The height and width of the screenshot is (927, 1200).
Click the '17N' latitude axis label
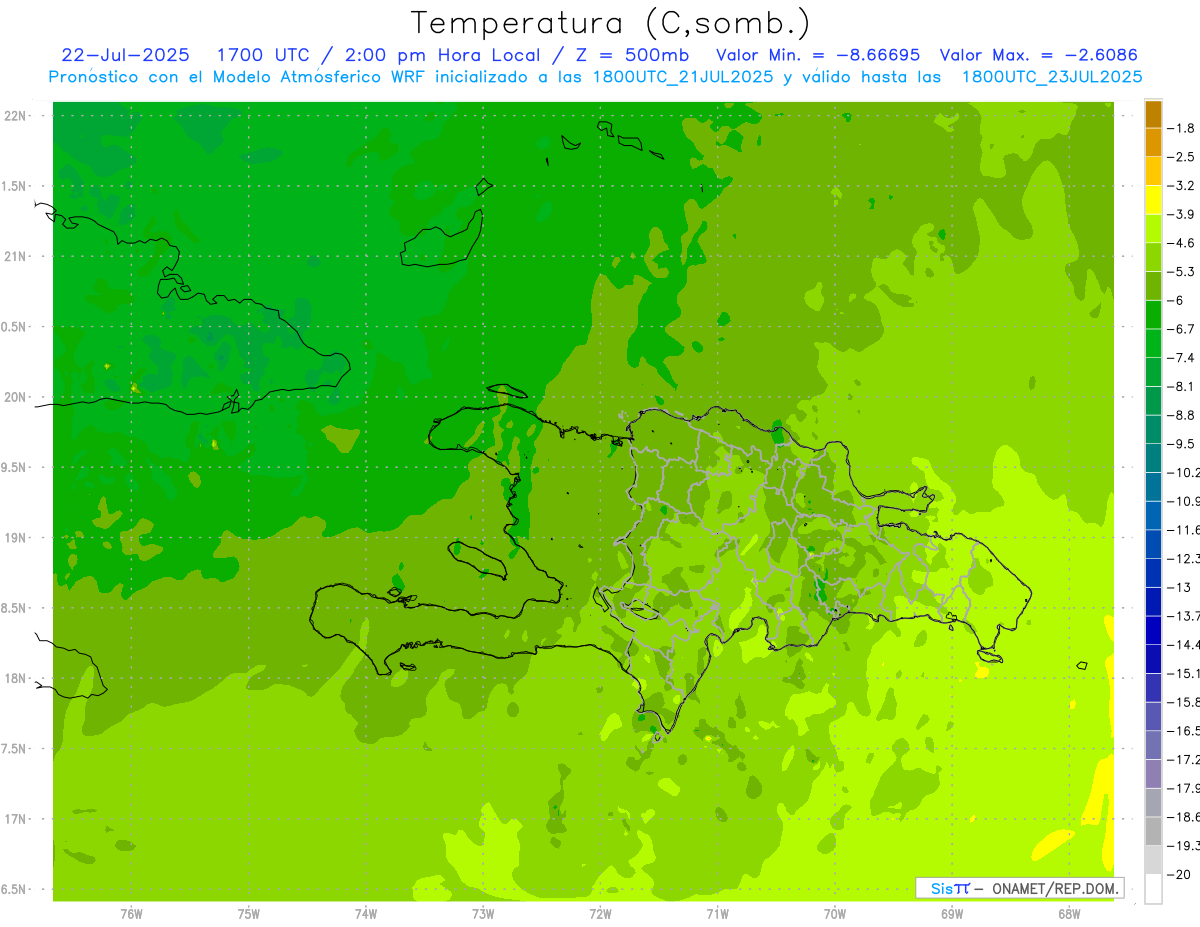(x=14, y=819)
